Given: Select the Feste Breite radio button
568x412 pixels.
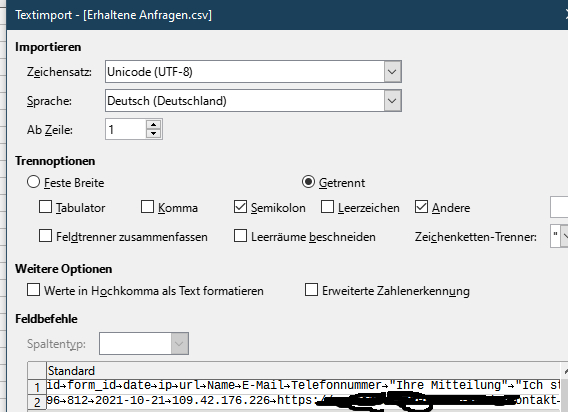Looking at the screenshot, I should (33, 182).
